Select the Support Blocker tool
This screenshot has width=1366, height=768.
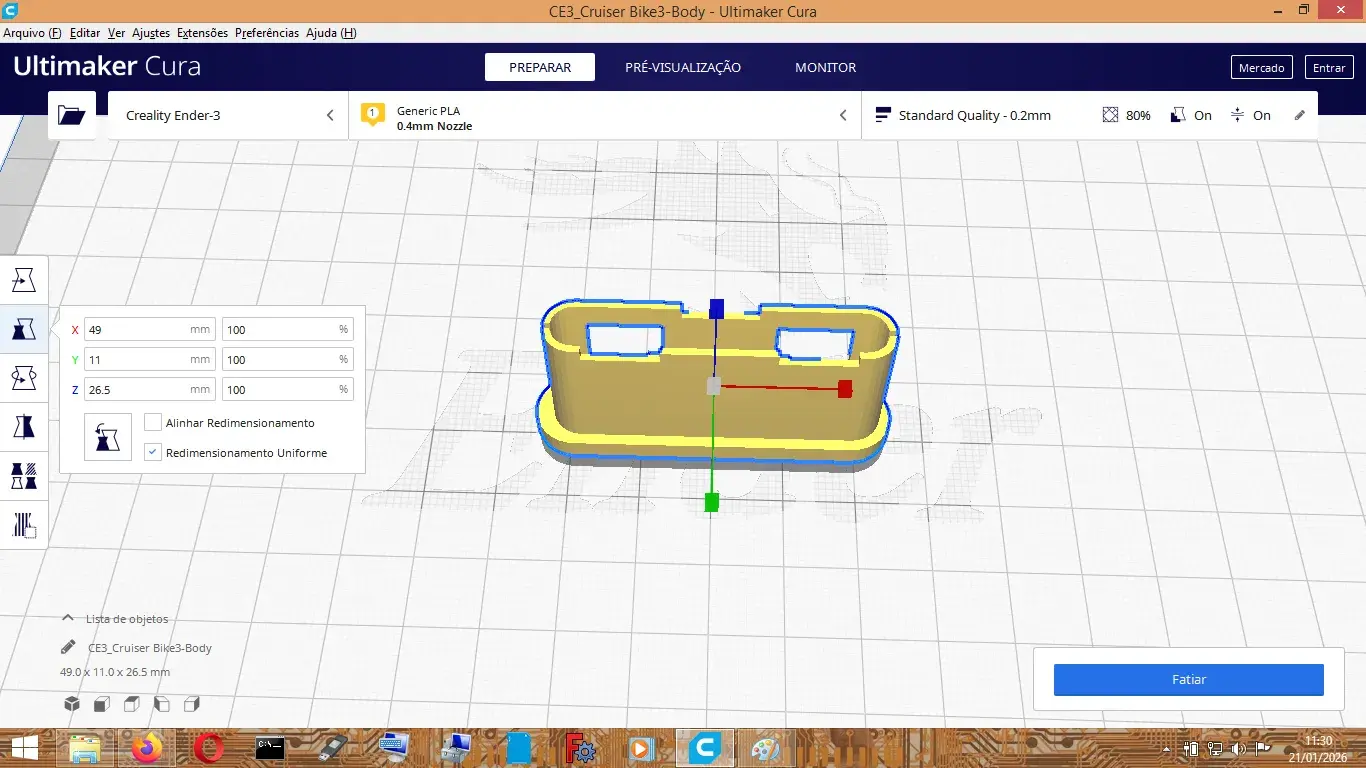point(24,524)
